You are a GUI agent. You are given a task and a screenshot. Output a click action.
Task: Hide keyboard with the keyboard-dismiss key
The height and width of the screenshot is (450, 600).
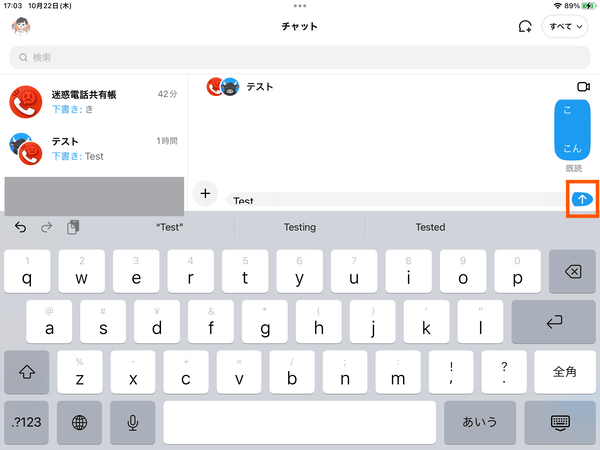tap(560, 422)
